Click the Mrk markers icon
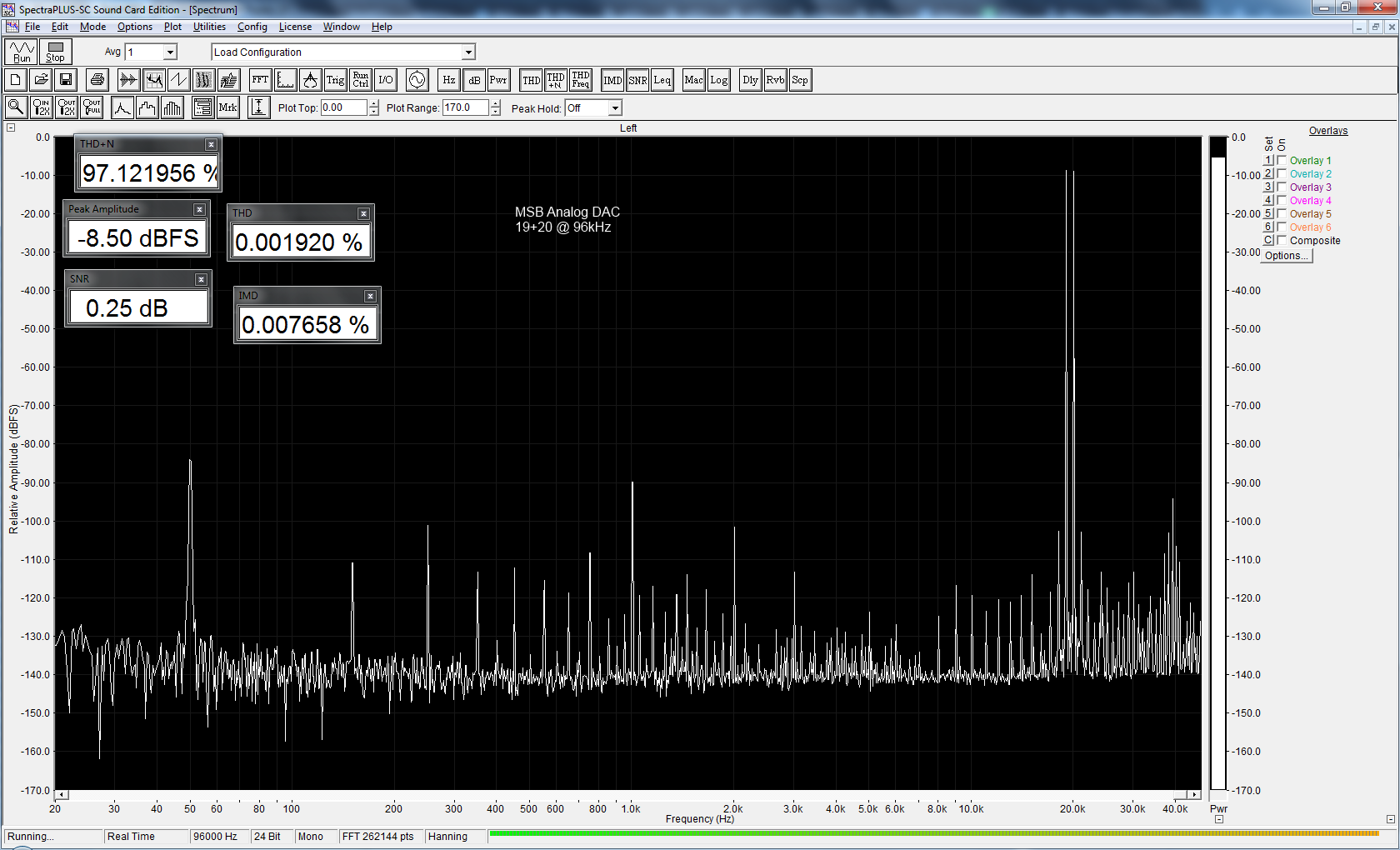Image resolution: width=1400 pixels, height=850 pixels. (x=227, y=107)
